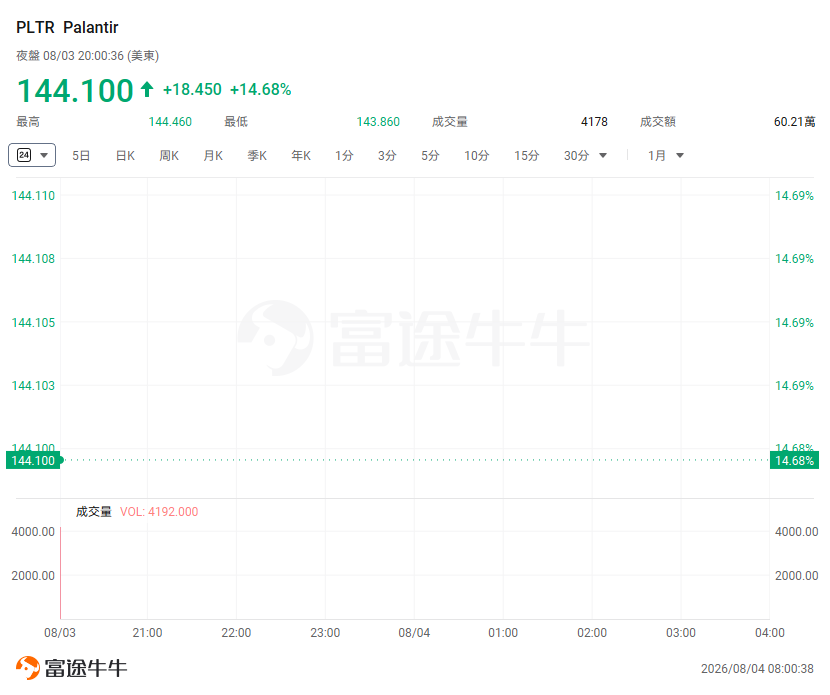Choose the 季K chart period
830x695 pixels.
[257, 156]
